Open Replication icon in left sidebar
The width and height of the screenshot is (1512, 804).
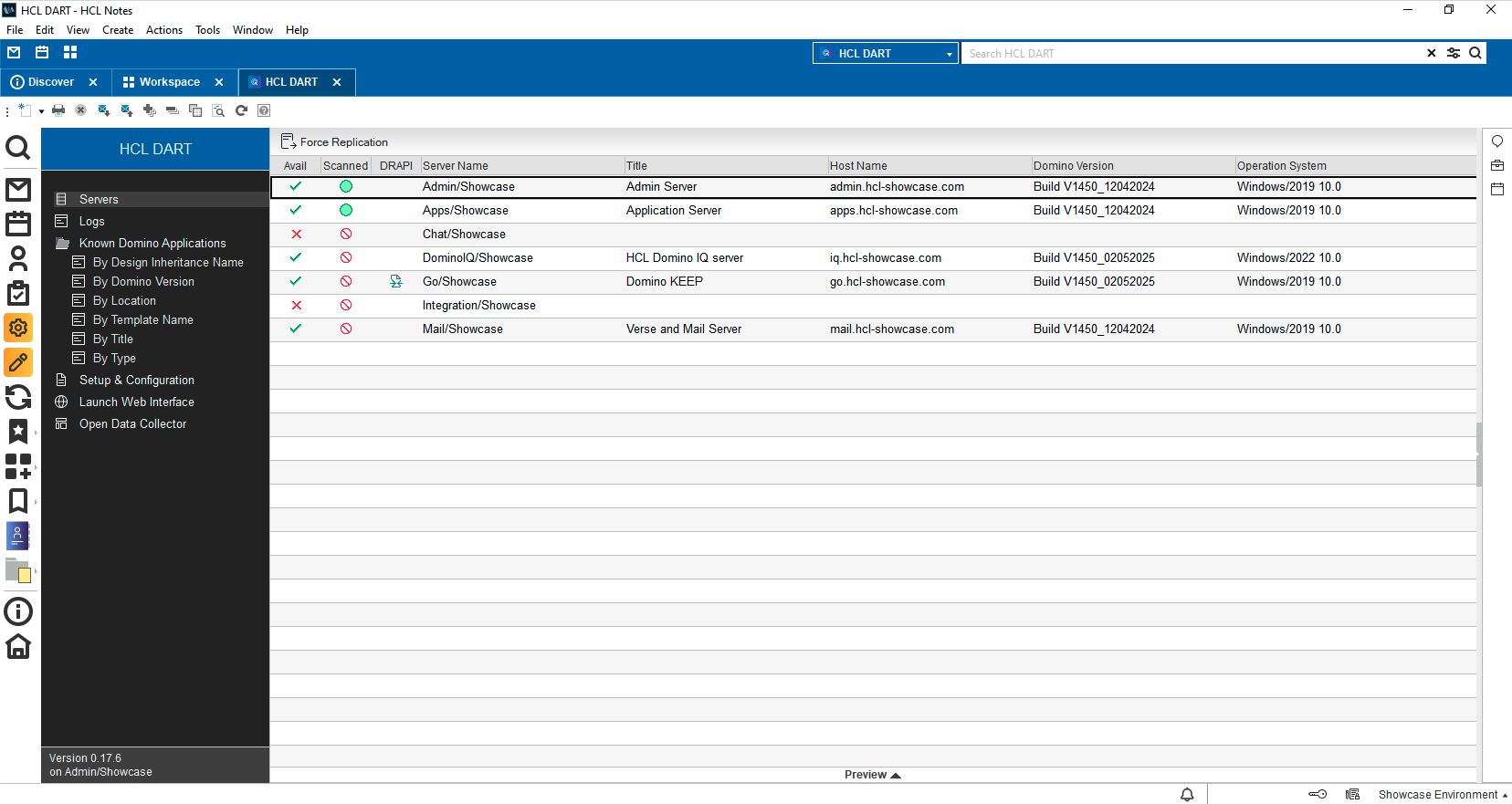click(x=18, y=397)
